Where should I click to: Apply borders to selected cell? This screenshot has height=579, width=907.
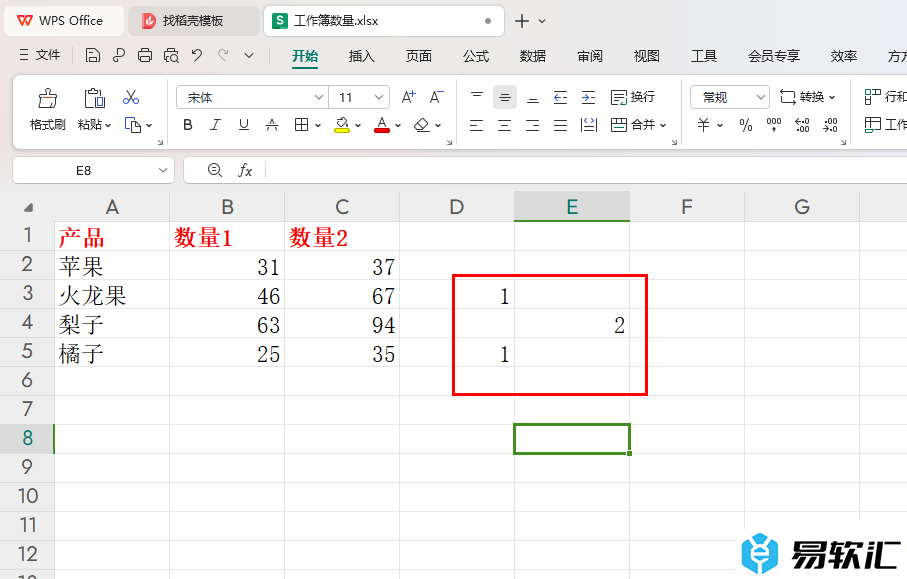tap(301, 125)
